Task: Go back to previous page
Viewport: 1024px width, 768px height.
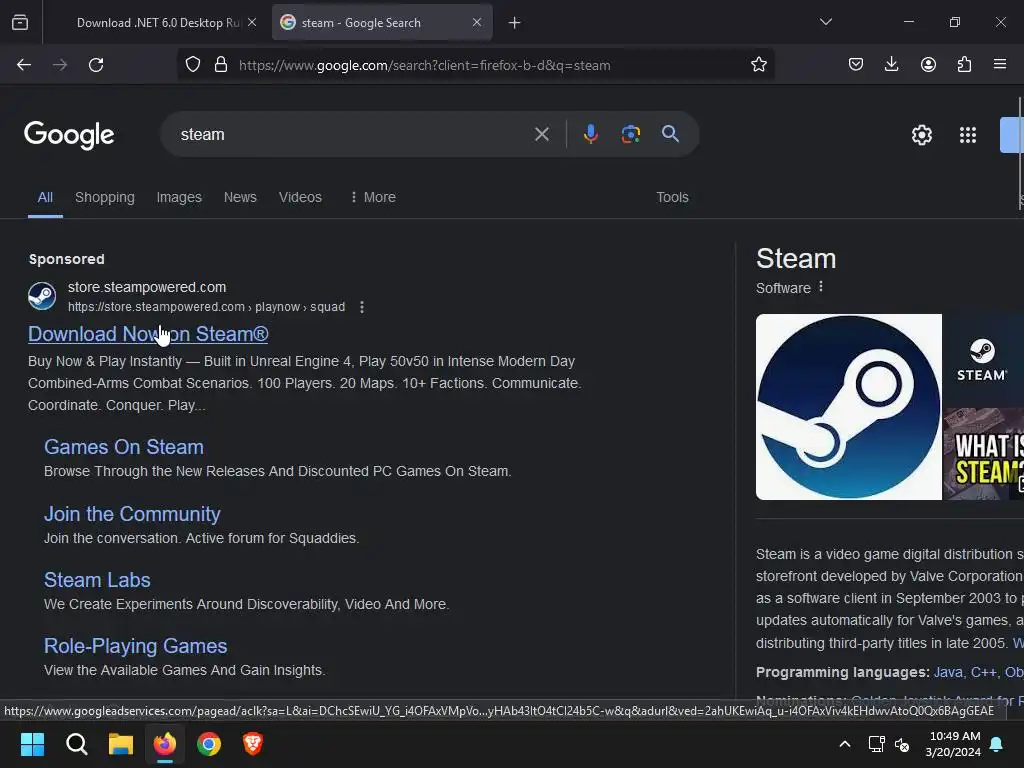Action: (24, 65)
